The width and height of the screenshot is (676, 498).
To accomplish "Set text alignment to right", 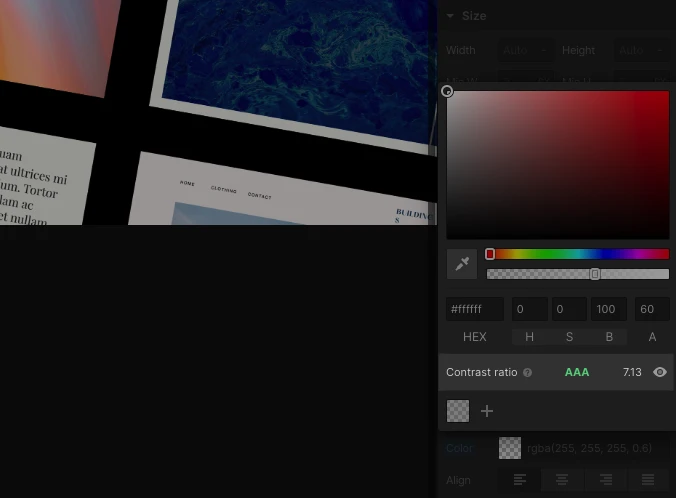I will point(606,480).
